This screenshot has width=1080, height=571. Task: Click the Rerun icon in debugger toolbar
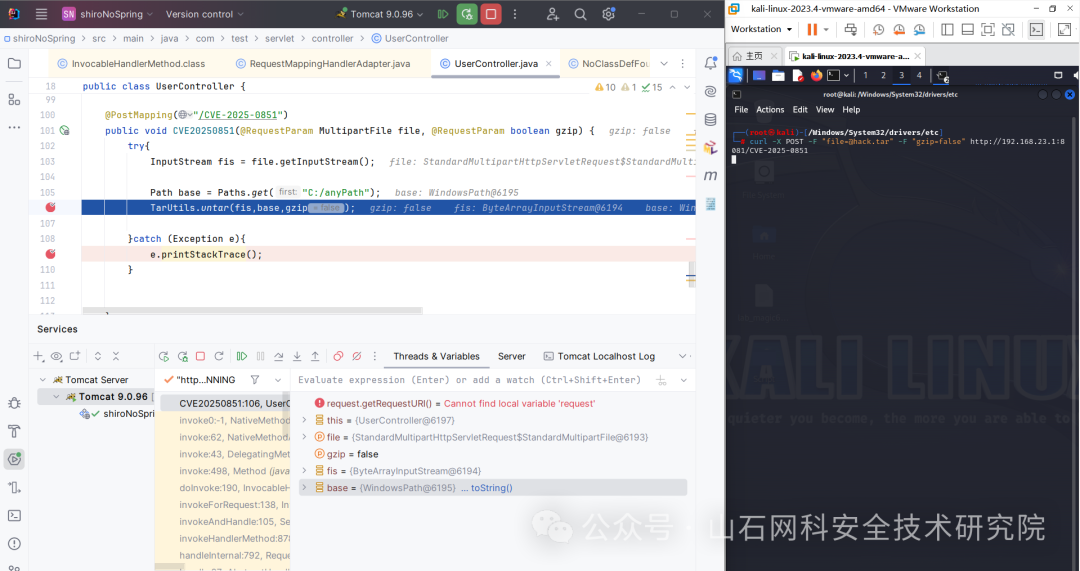164,356
